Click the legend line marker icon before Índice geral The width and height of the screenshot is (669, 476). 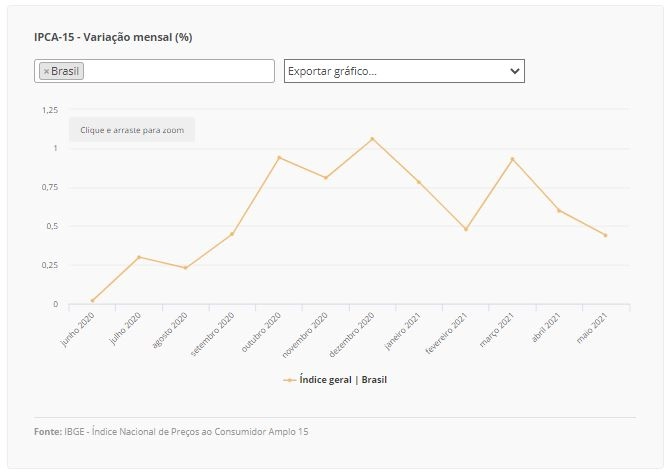tap(289, 380)
